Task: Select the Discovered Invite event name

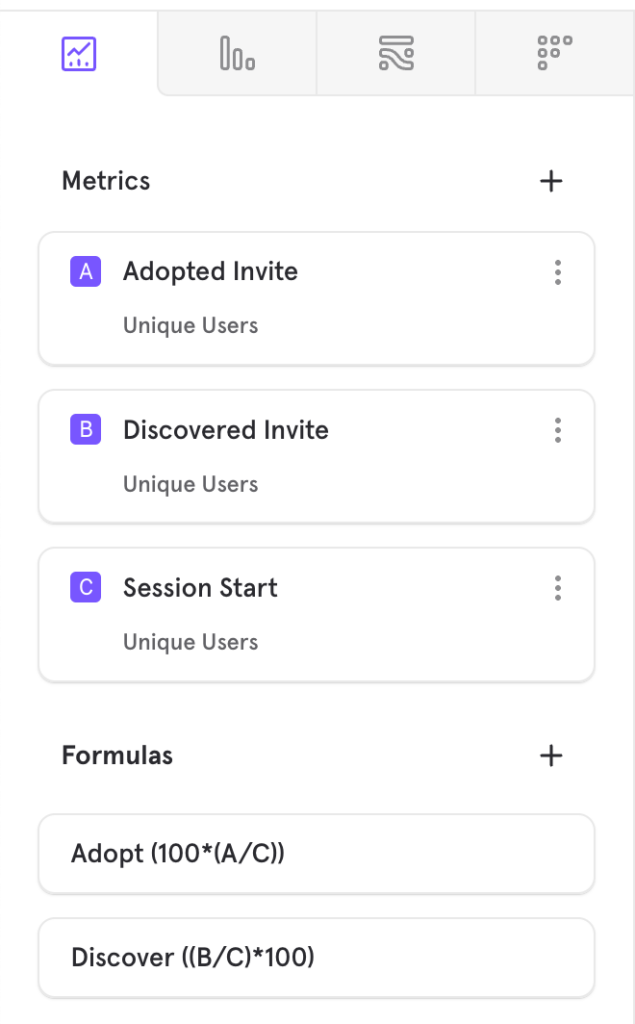Action: (x=226, y=430)
